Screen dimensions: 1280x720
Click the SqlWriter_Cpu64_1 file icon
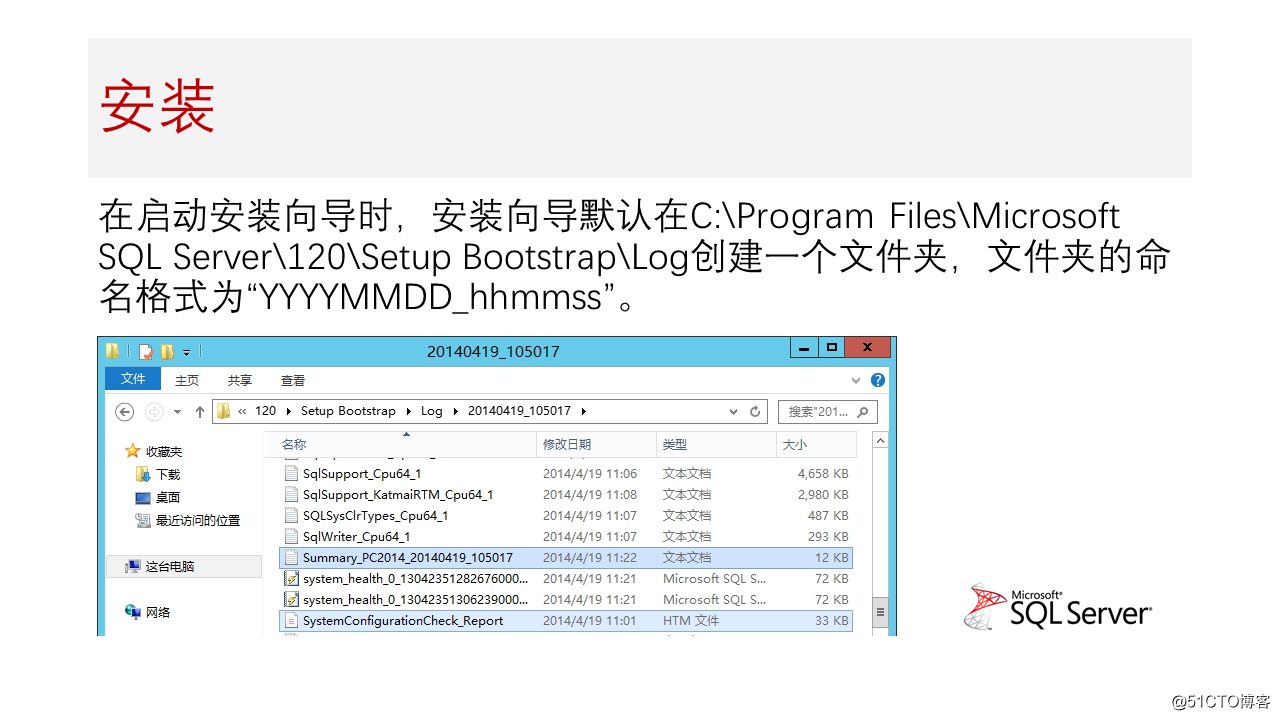(292, 536)
